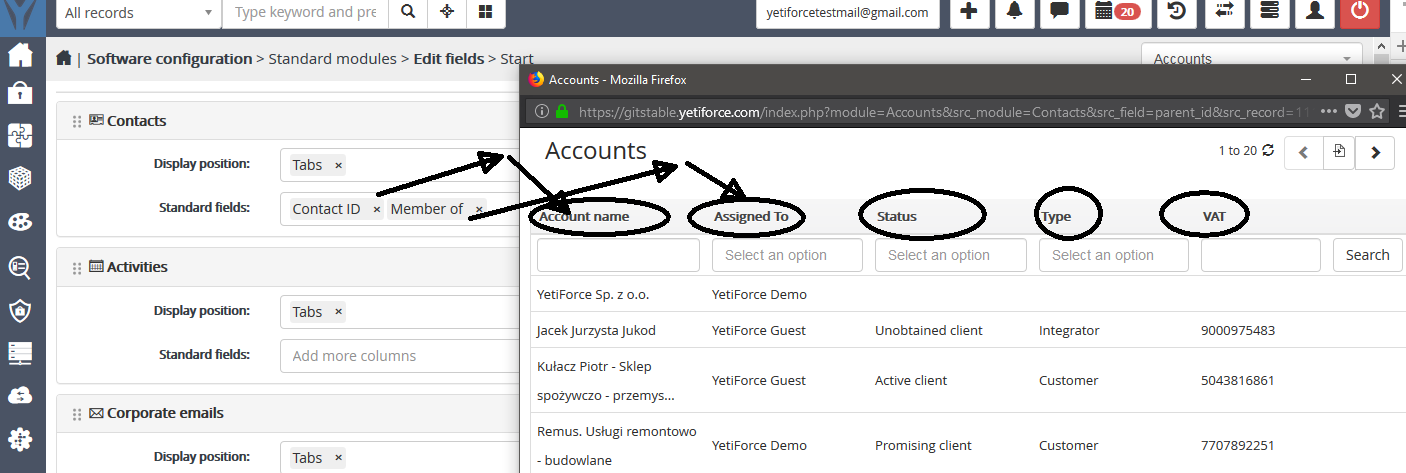The width and height of the screenshot is (1406, 473).
Task: Click the magnifier search button in the top bar
Action: pos(407,12)
